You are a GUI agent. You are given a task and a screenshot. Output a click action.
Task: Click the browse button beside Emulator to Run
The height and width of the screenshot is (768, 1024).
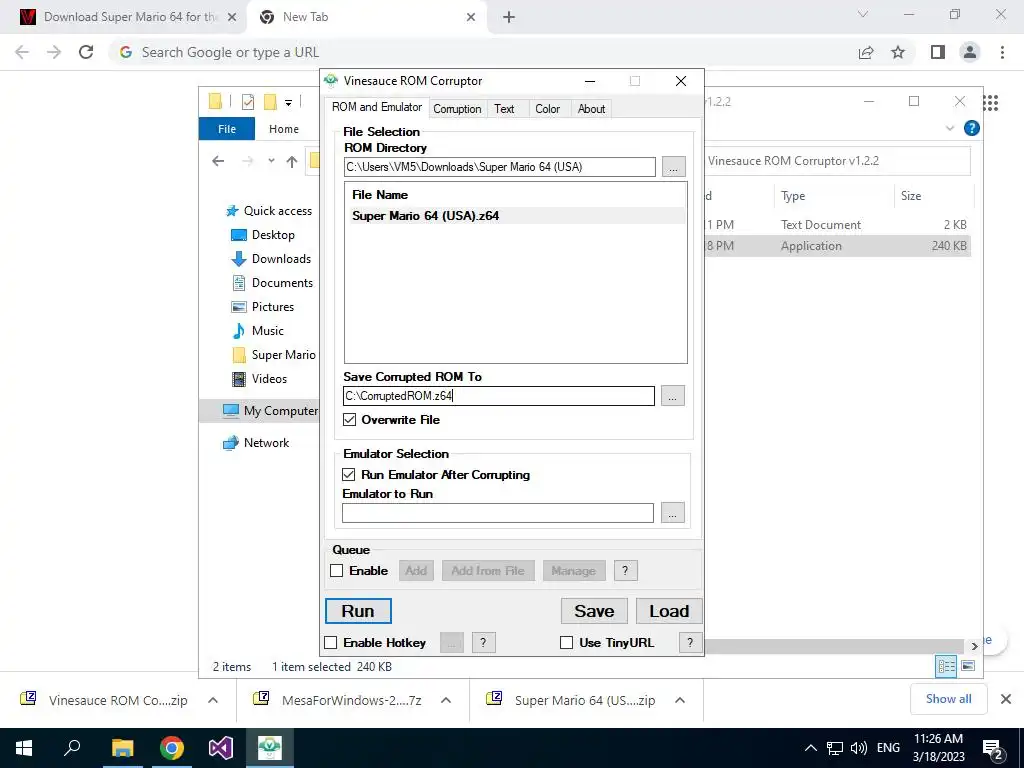point(673,513)
